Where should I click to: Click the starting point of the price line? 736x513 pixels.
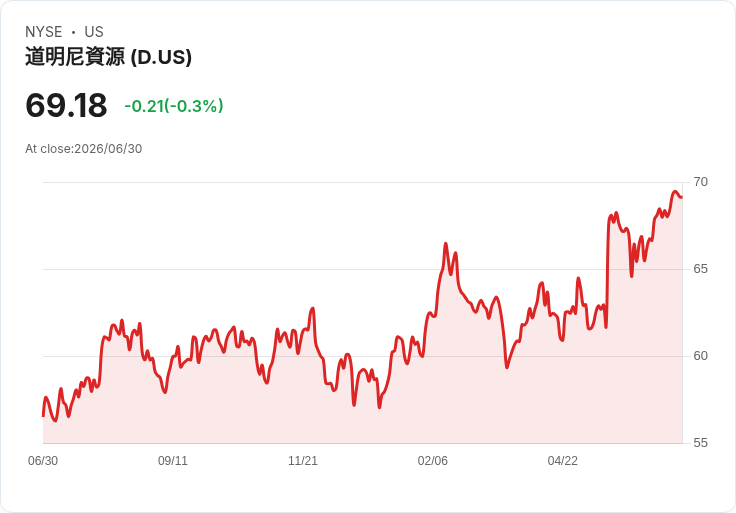coord(43,416)
